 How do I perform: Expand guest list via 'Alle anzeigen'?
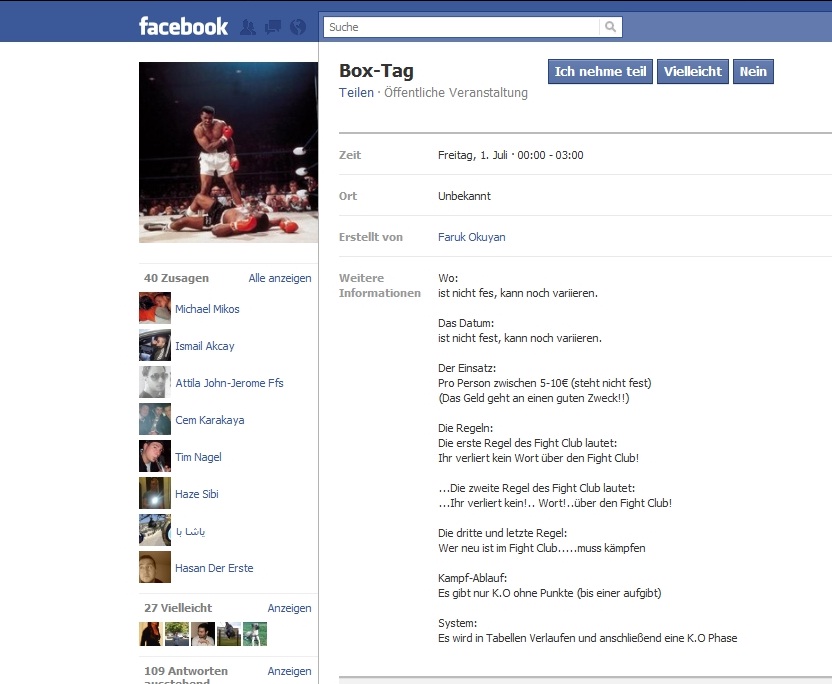(x=280, y=278)
